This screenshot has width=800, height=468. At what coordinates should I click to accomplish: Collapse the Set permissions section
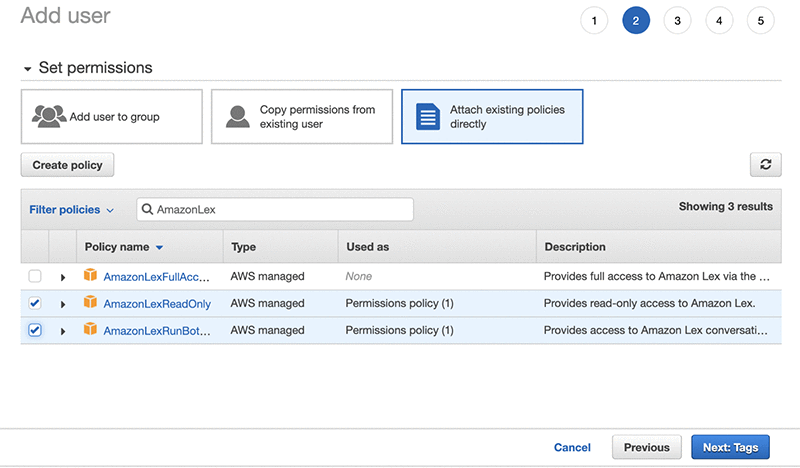click(x=28, y=68)
